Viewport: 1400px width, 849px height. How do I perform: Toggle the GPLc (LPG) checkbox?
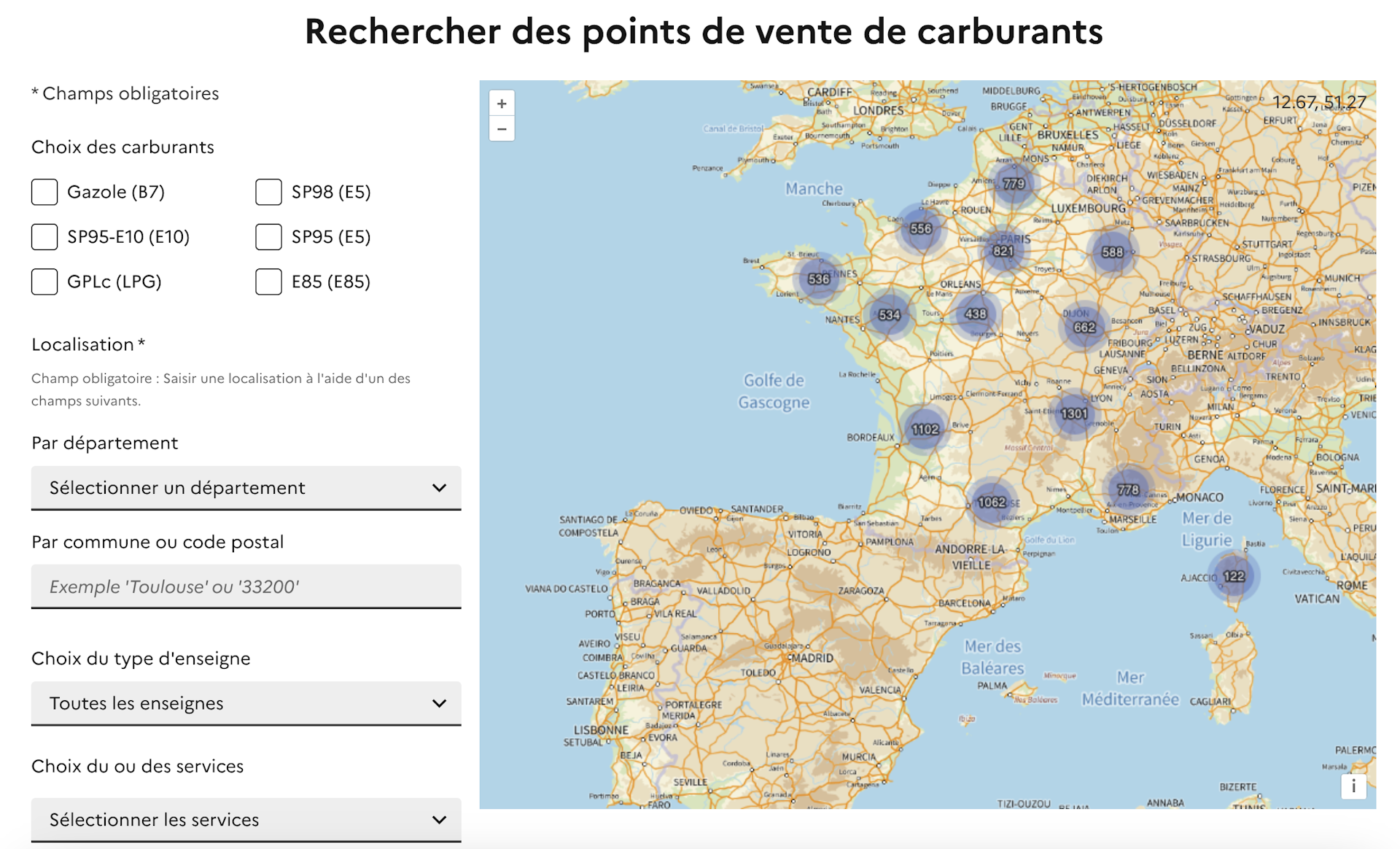(x=44, y=282)
